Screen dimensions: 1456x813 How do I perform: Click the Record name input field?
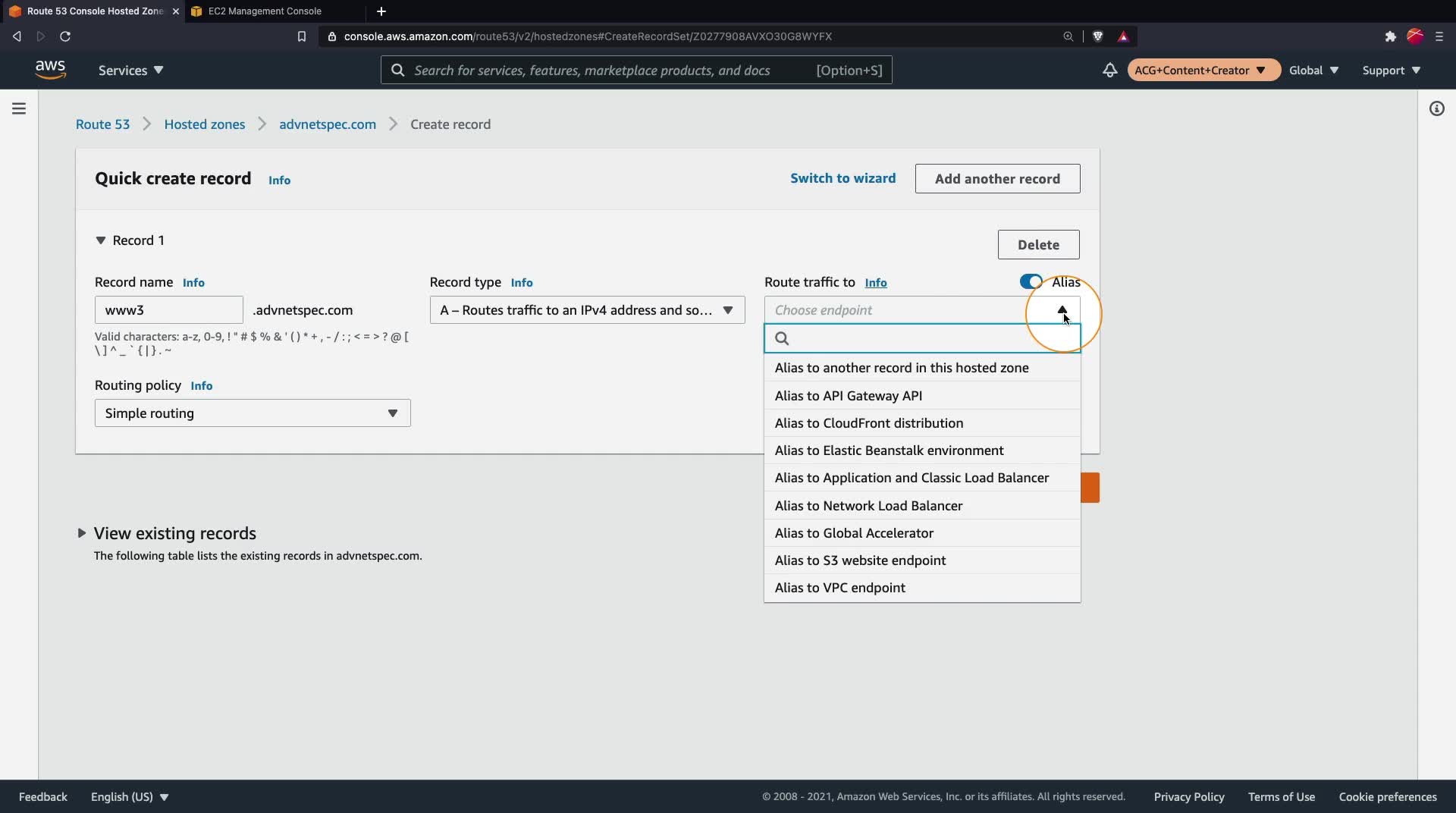tap(169, 310)
